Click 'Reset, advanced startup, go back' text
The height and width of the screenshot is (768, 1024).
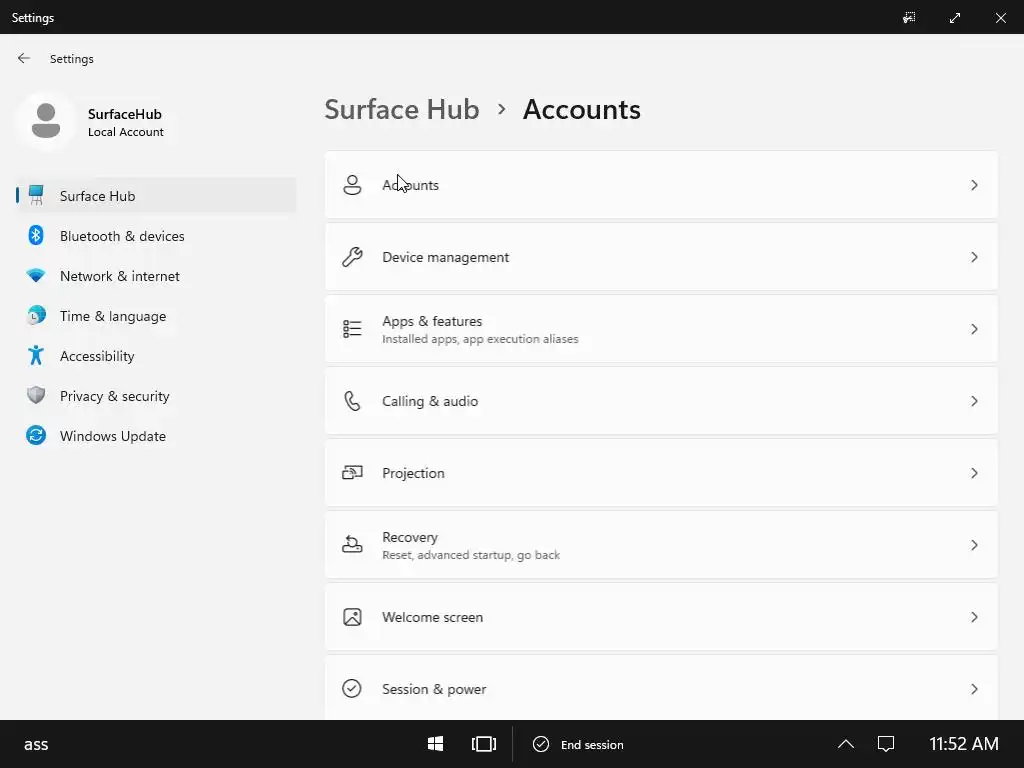471,554
